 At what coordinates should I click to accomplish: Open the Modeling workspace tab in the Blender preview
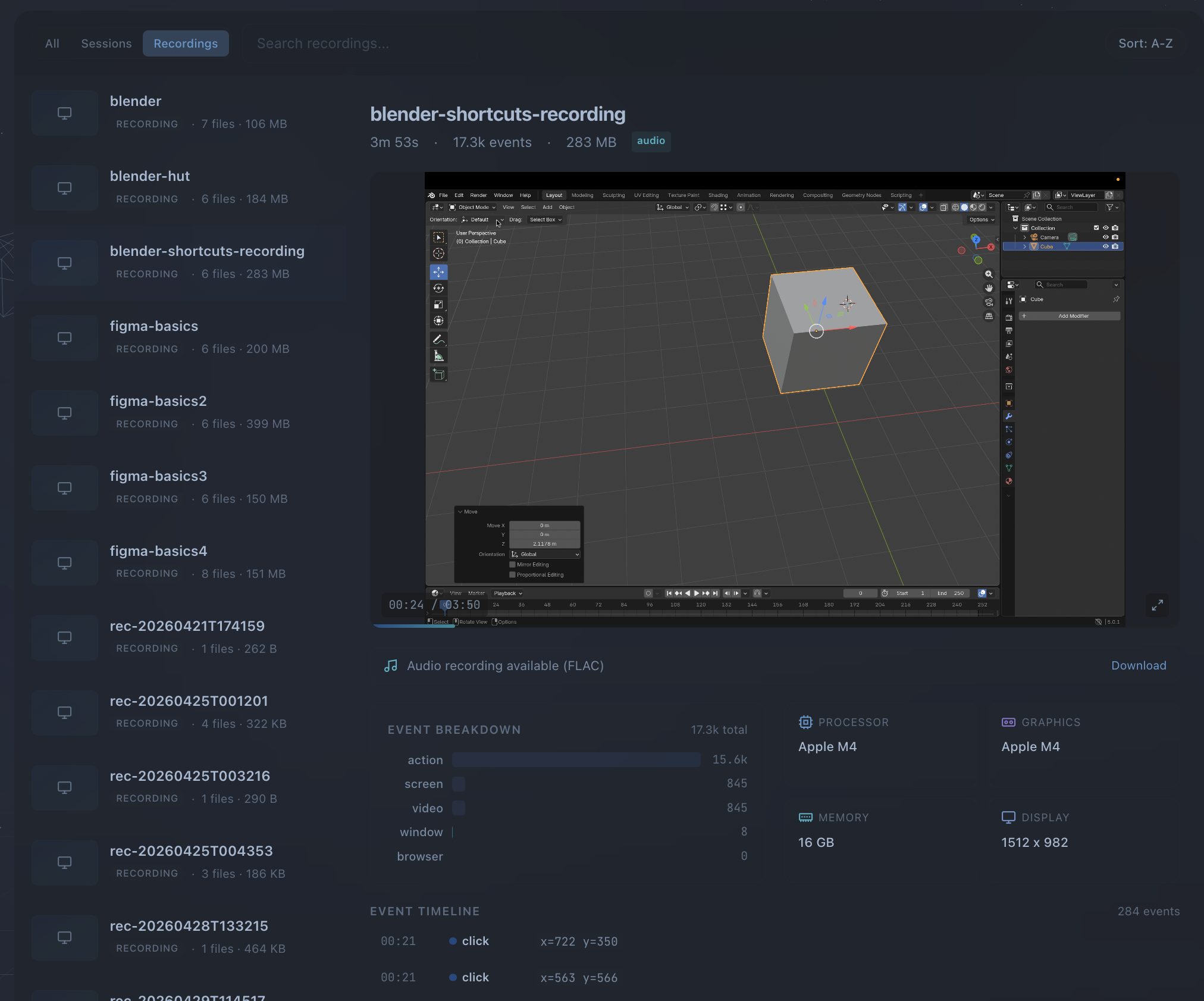pos(582,195)
